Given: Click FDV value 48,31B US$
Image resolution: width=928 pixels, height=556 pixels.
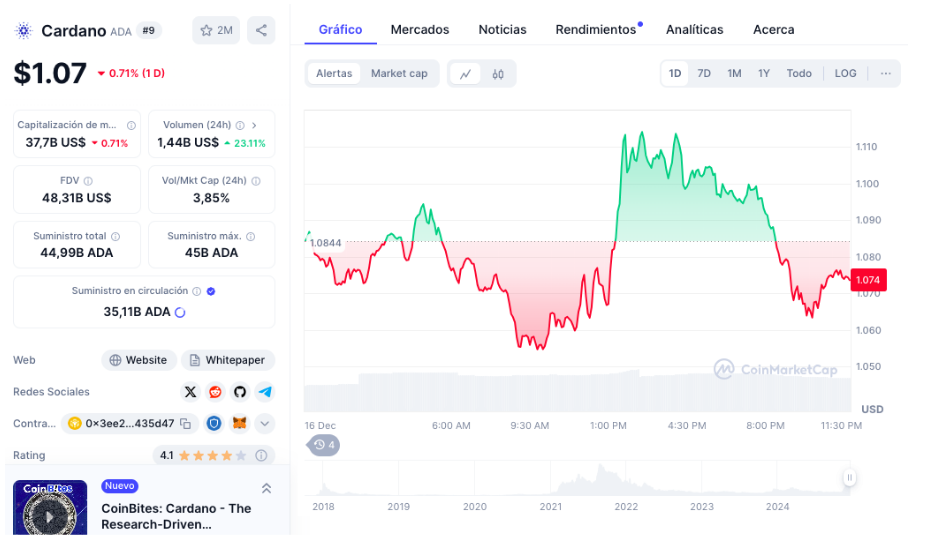Looking at the screenshot, I should click(x=76, y=198).
